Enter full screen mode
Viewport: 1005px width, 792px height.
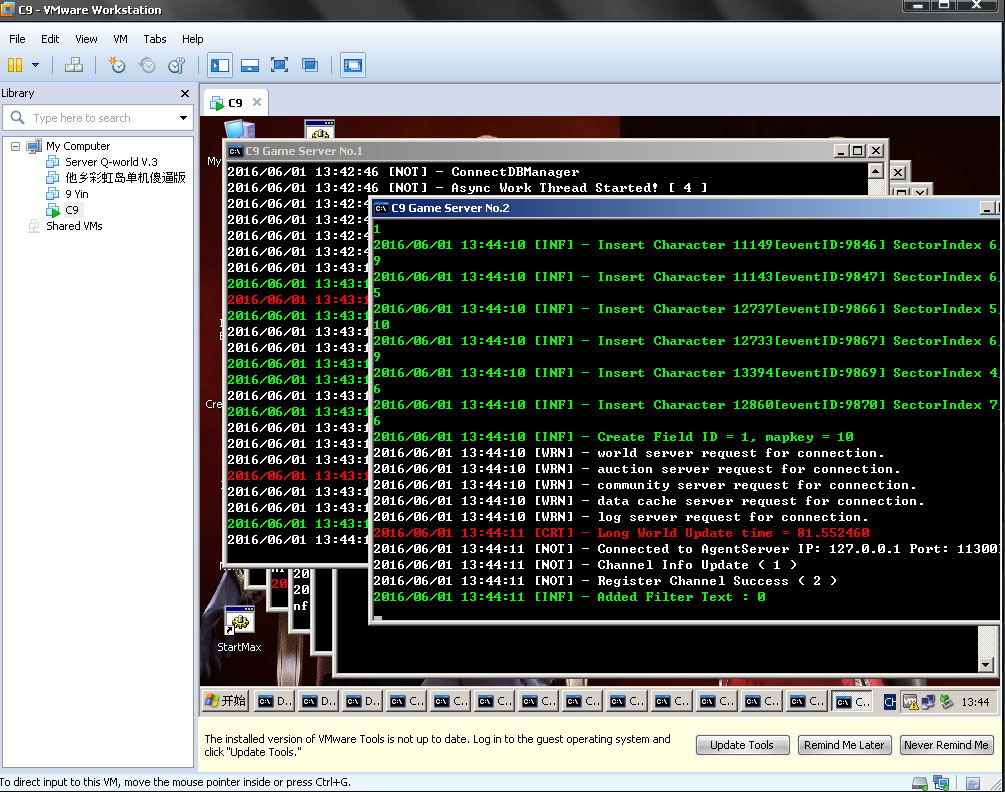pos(279,65)
